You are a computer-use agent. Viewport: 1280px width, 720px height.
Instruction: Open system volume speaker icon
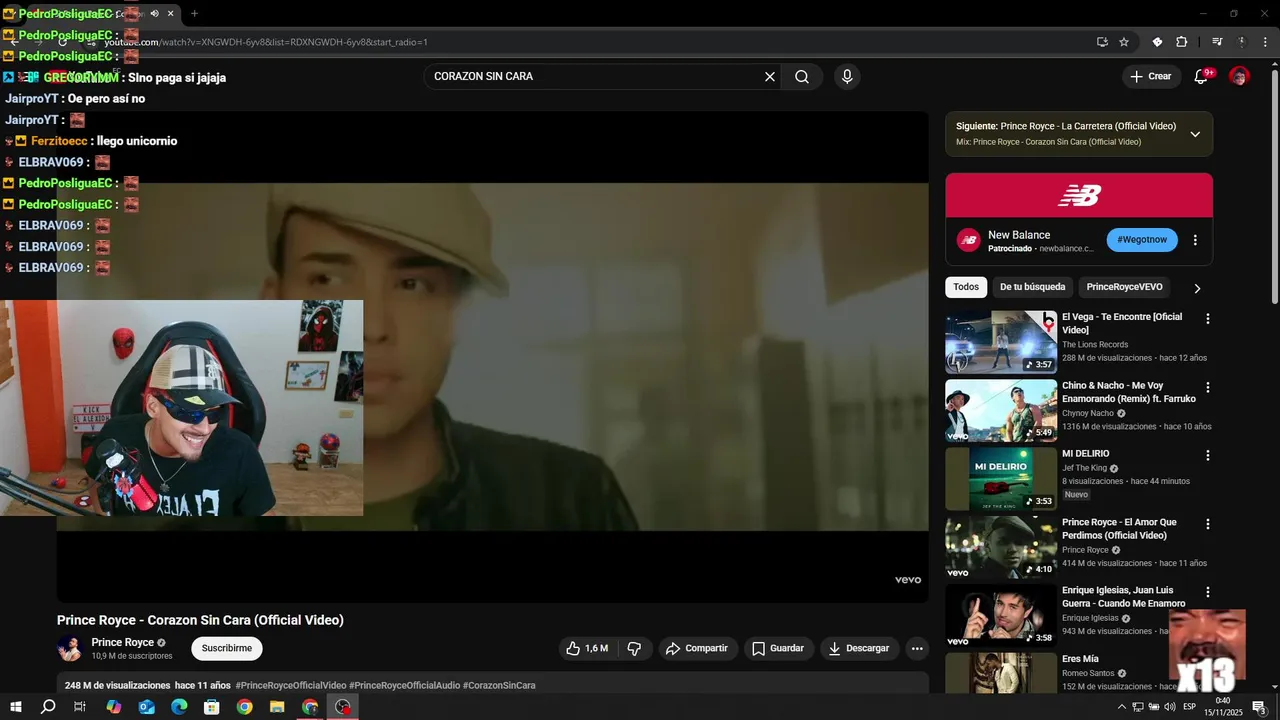[1169, 707]
